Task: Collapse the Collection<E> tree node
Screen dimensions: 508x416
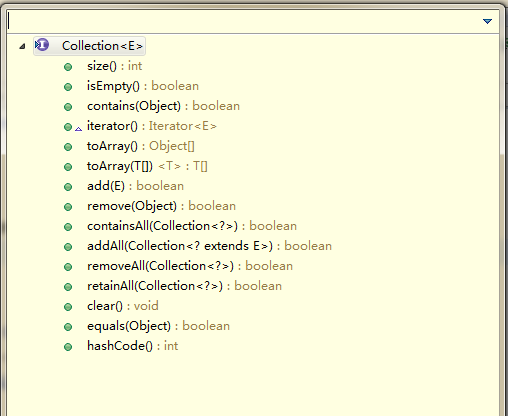Action: pos(22,46)
